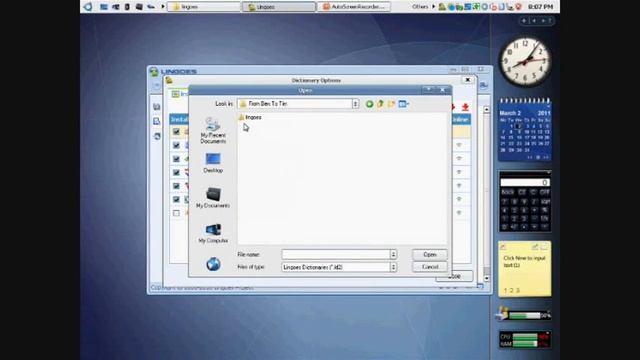Toggle third dictionary checkbox in list
The height and width of the screenshot is (360, 640).
[176, 159]
